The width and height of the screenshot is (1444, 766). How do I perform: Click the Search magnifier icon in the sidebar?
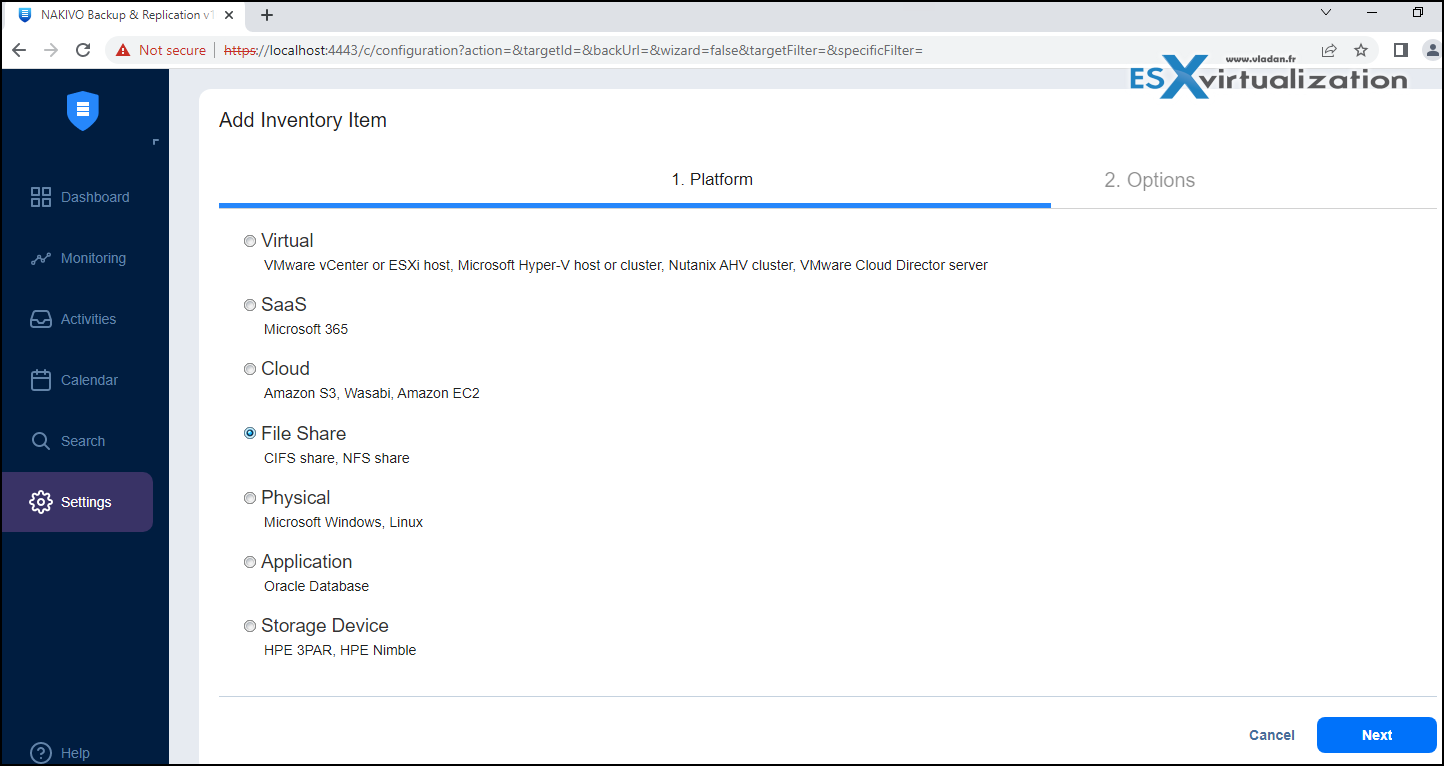pyautogui.click(x=41, y=441)
